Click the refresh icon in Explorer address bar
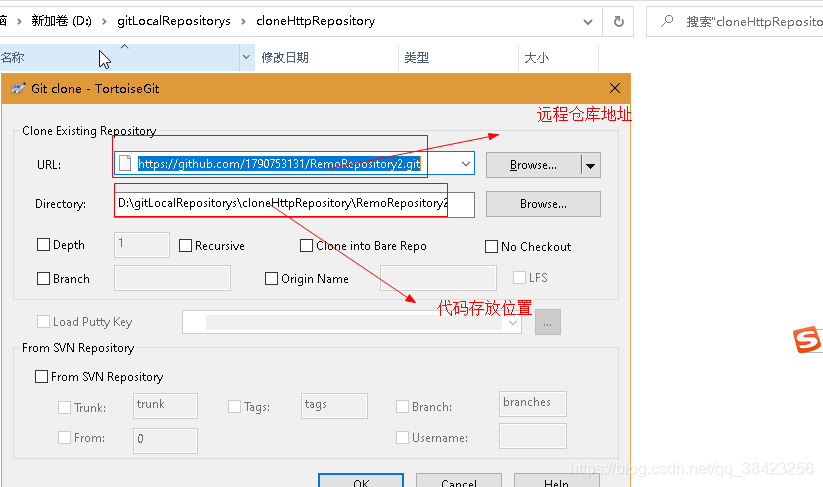Viewport: 823px width, 487px height. pos(619,22)
